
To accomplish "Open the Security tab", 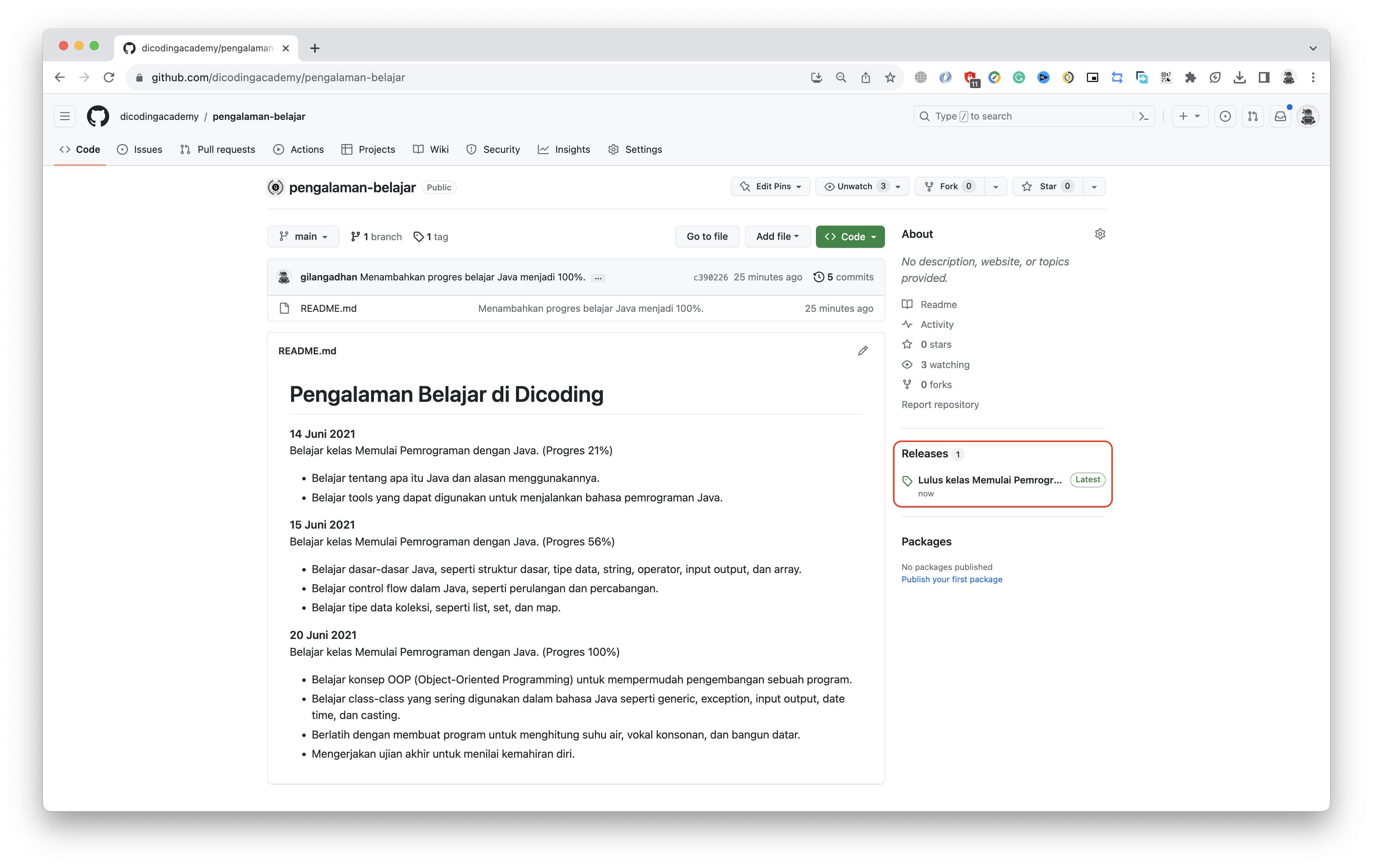I will tap(493, 149).
